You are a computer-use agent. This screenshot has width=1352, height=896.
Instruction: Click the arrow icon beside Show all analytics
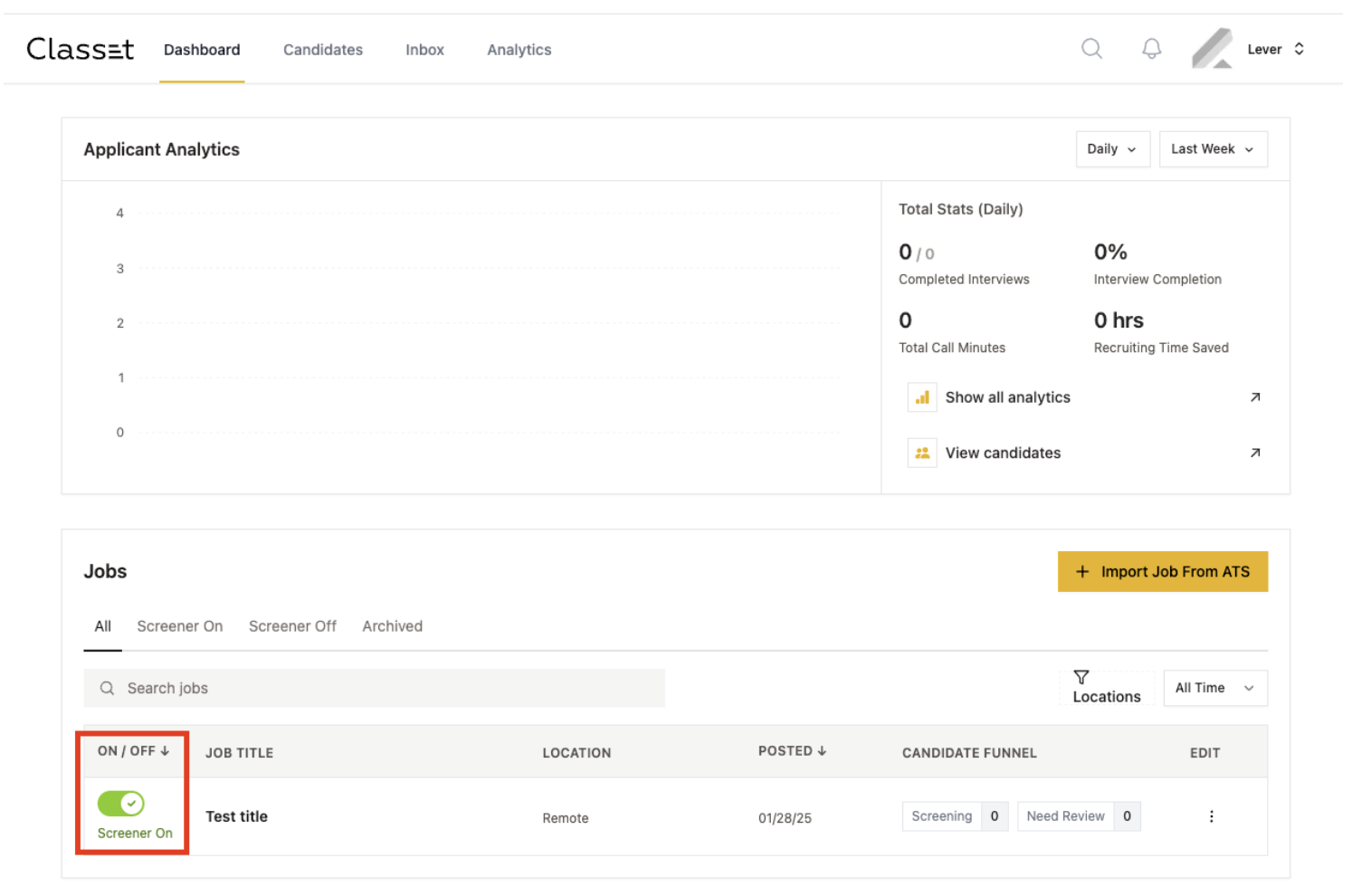pyautogui.click(x=1254, y=397)
